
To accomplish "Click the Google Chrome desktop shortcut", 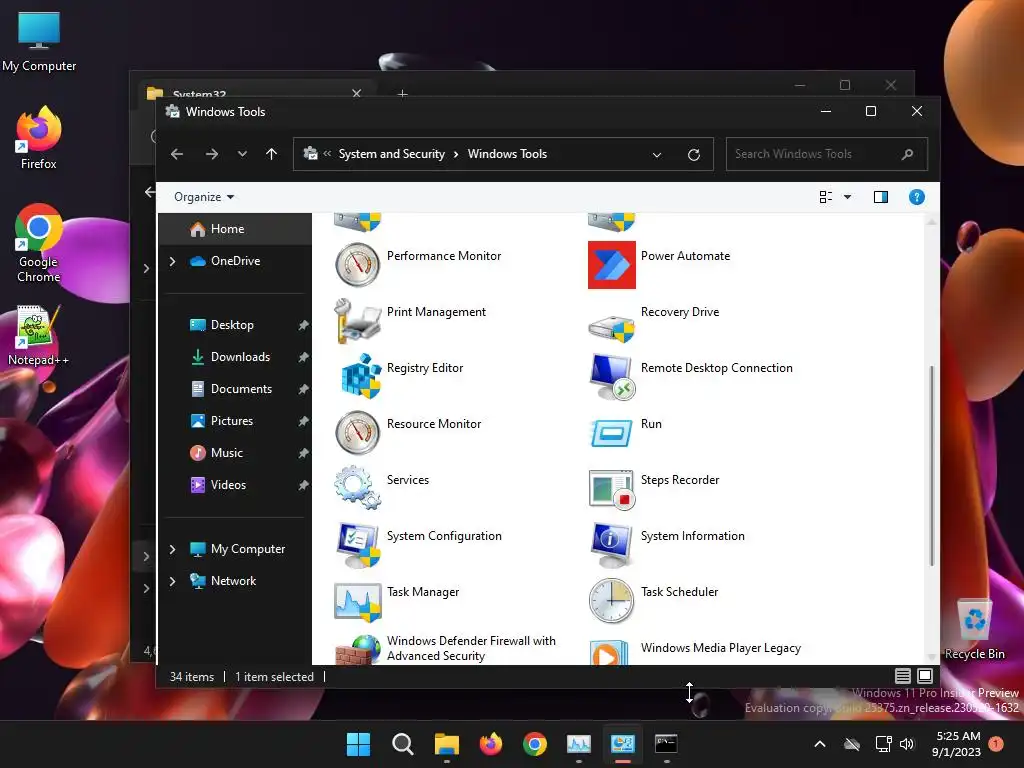I will pyautogui.click(x=39, y=243).
